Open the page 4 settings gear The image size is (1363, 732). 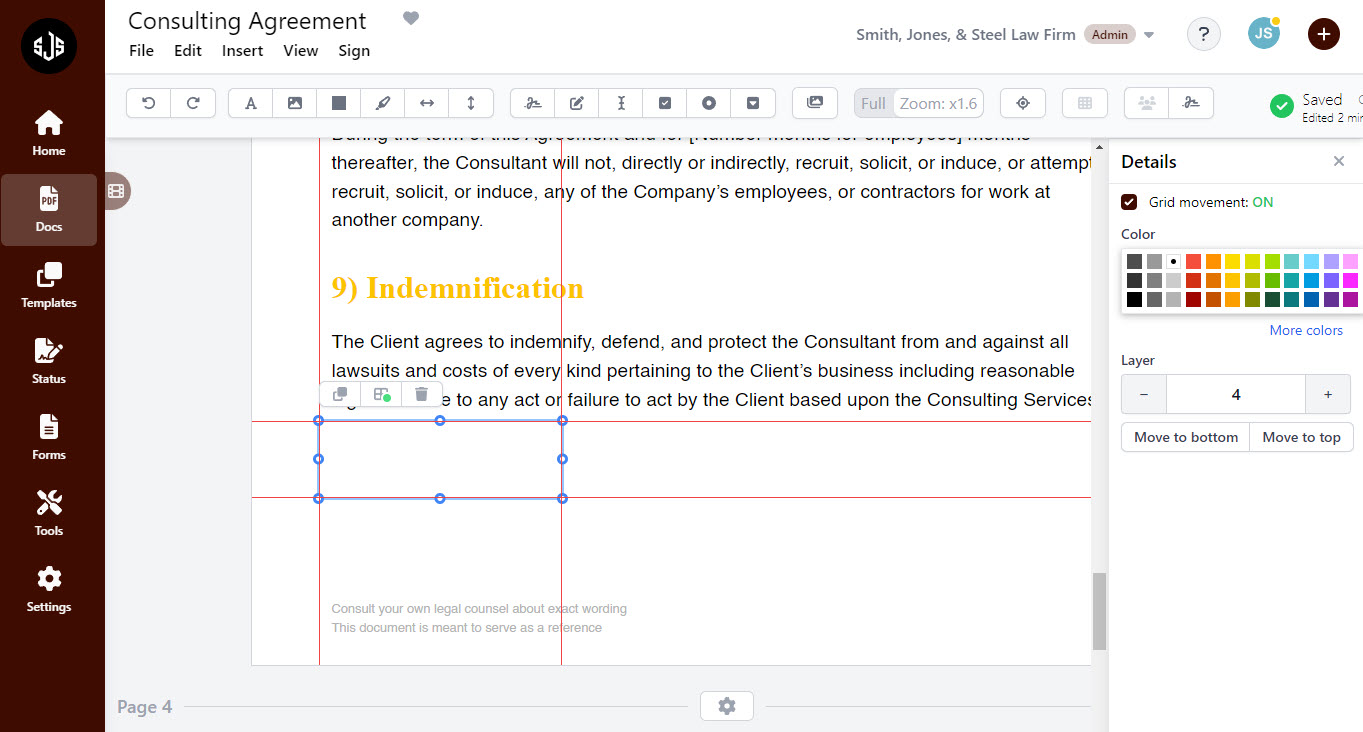click(x=727, y=706)
